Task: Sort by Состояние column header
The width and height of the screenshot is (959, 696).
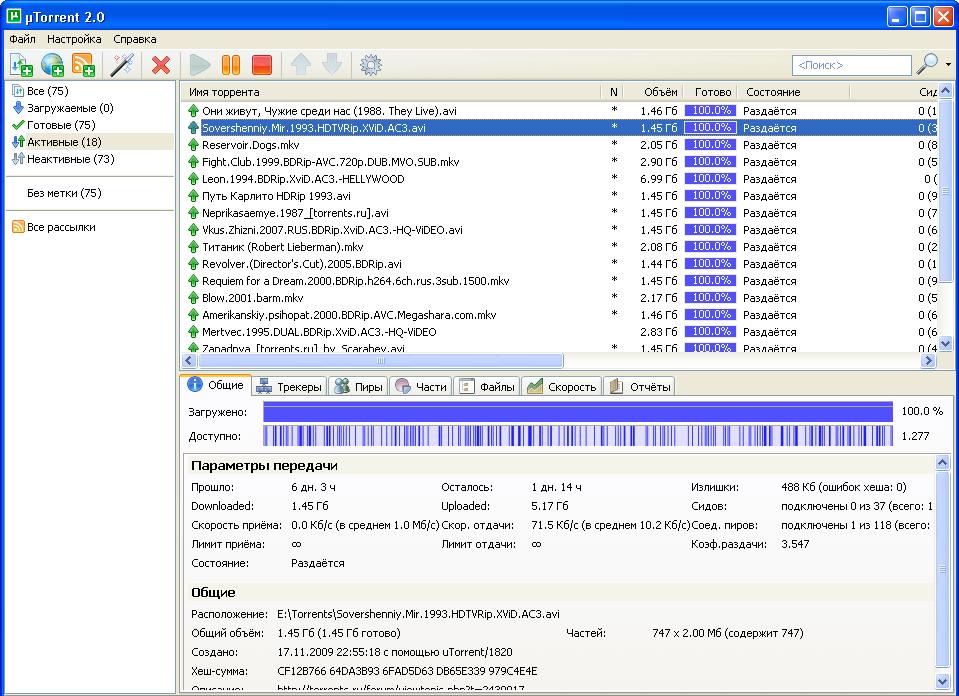Action: [x=794, y=92]
